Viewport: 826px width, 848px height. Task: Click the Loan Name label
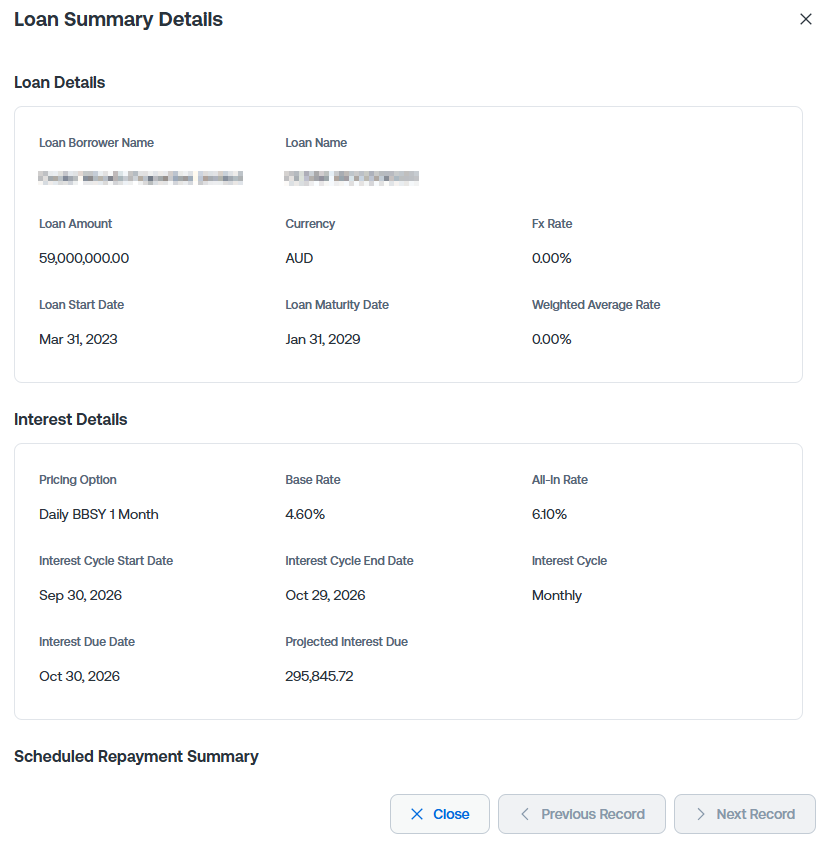316,143
